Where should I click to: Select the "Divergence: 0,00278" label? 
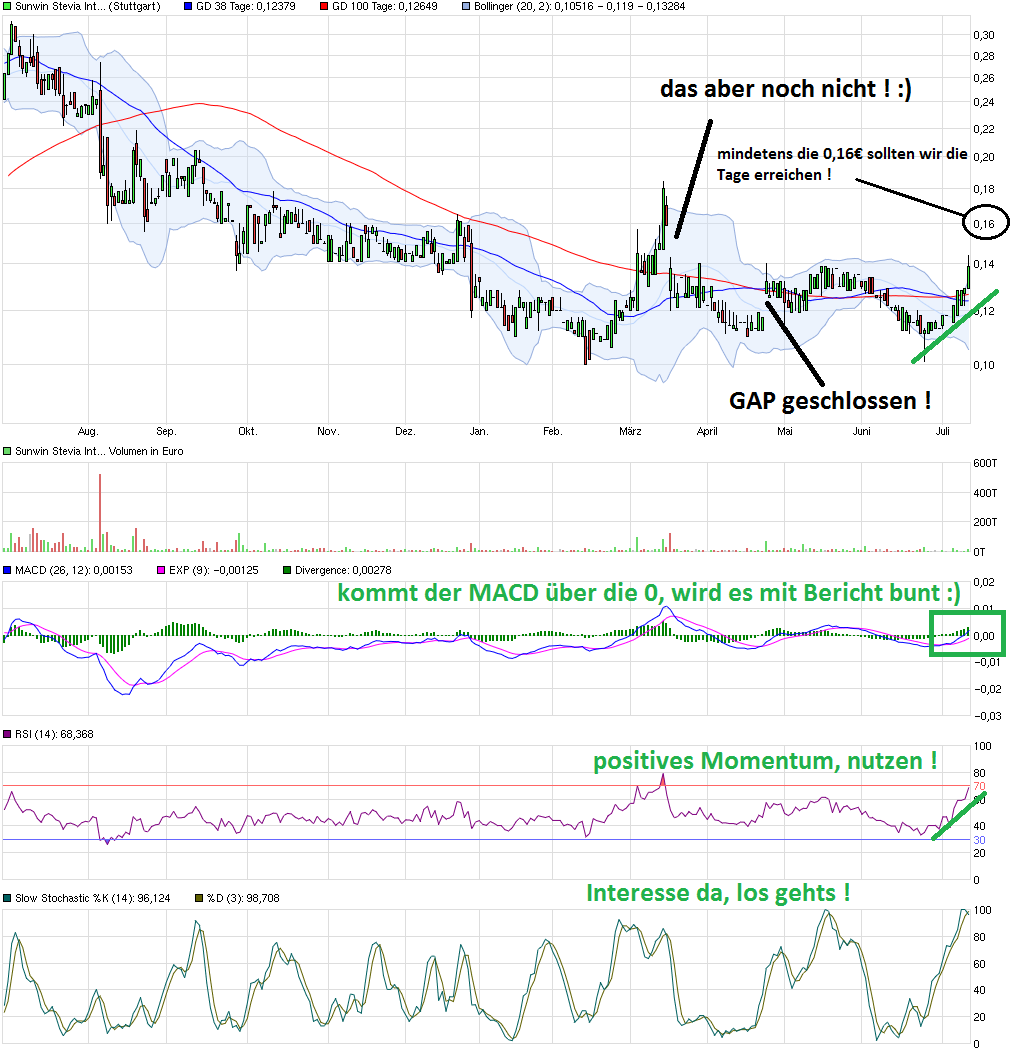343,570
